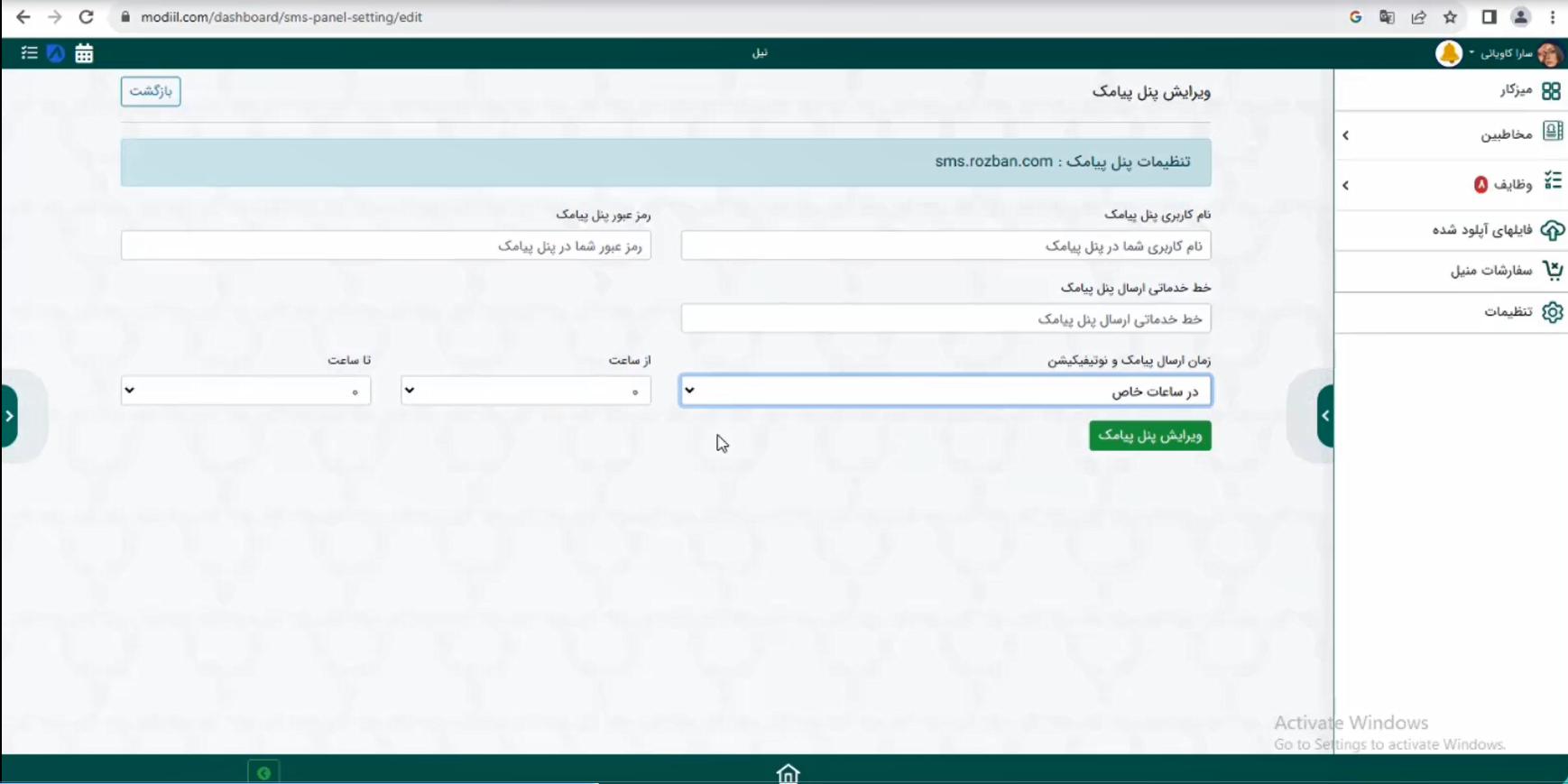Click the calendar icon in top bar
Screen dimensions: 1568x784
[84, 54]
